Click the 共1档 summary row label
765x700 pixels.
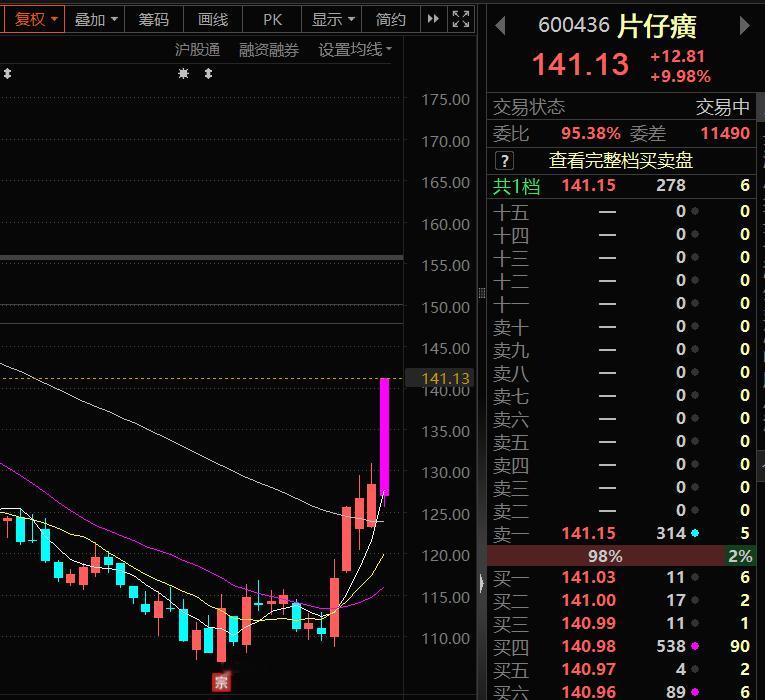pyautogui.click(x=516, y=186)
